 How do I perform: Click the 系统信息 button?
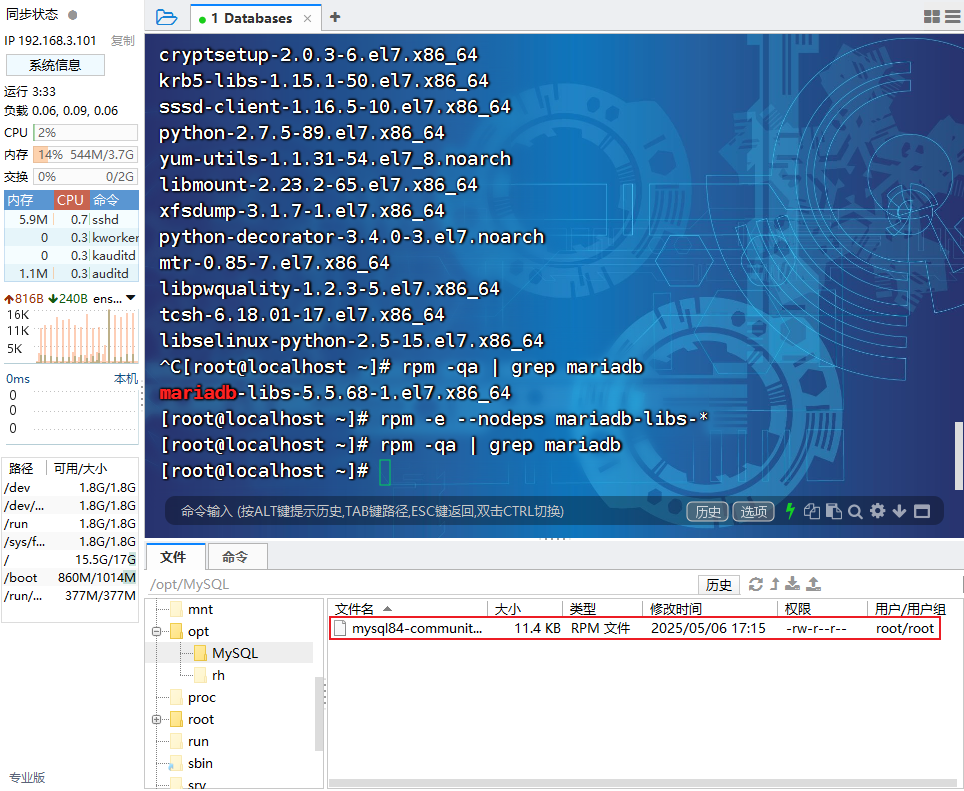[55, 65]
